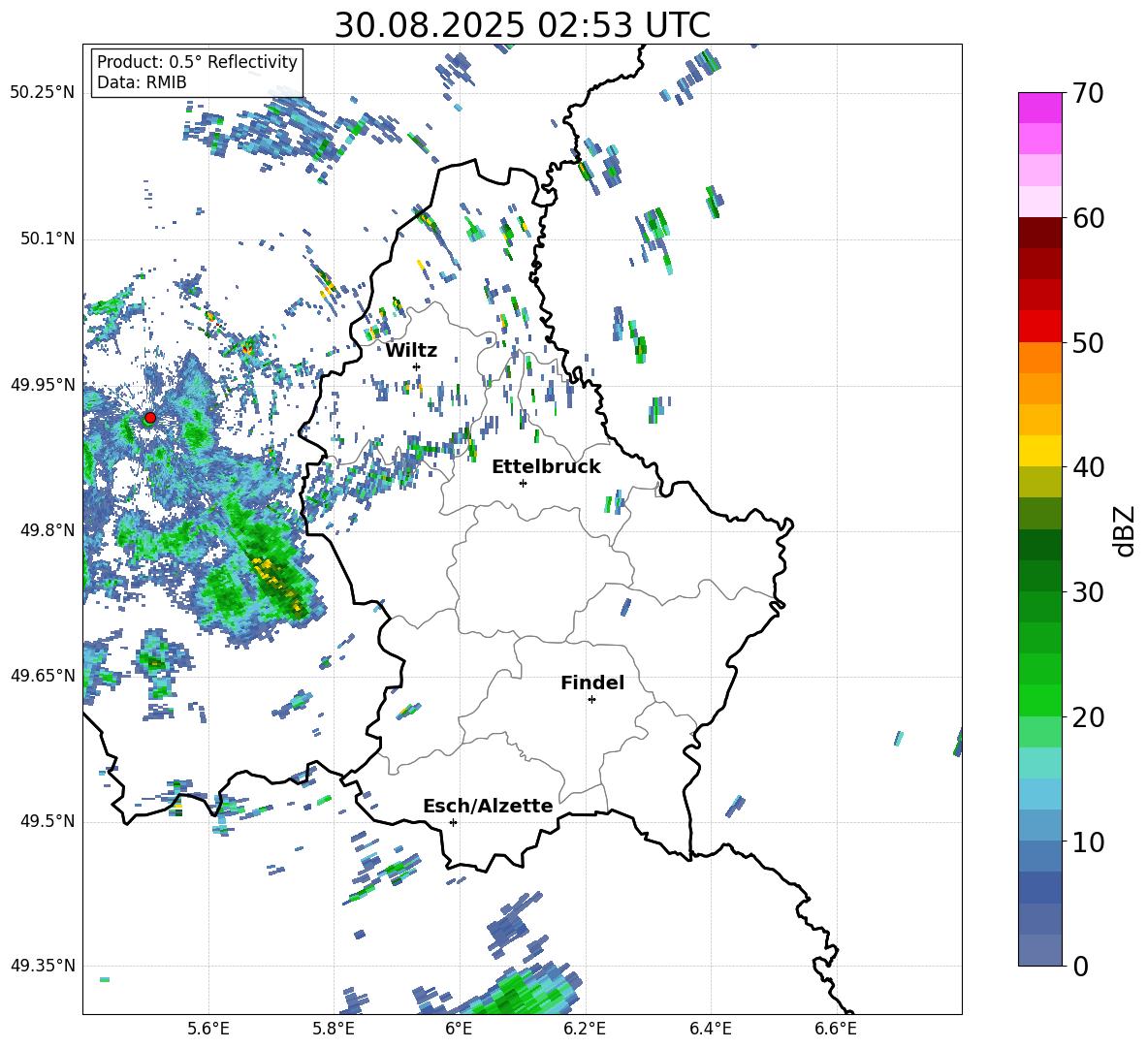Click the title '30.08.2025 02:53 UTC'

[522, 25]
